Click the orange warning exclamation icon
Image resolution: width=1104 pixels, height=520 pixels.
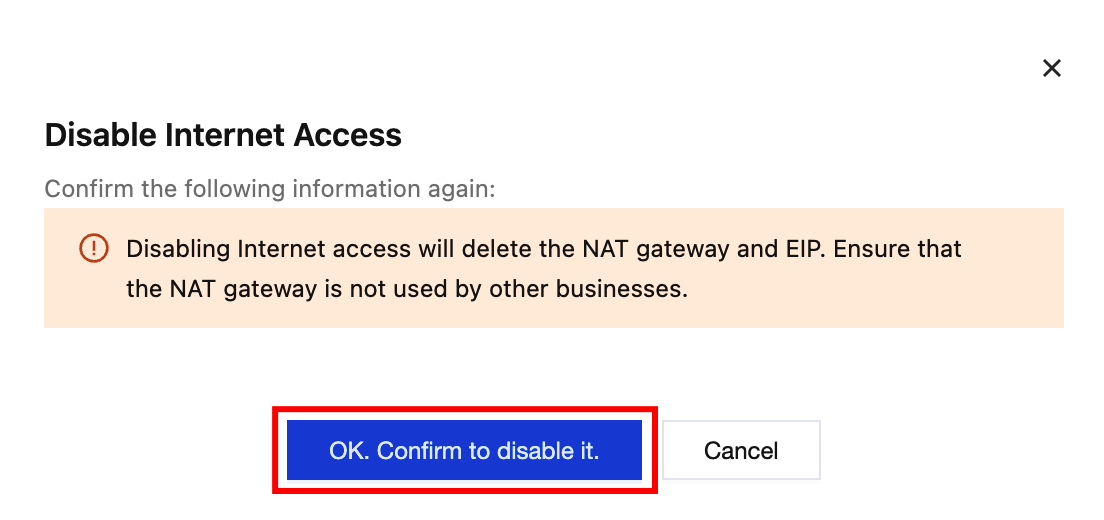tap(92, 248)
